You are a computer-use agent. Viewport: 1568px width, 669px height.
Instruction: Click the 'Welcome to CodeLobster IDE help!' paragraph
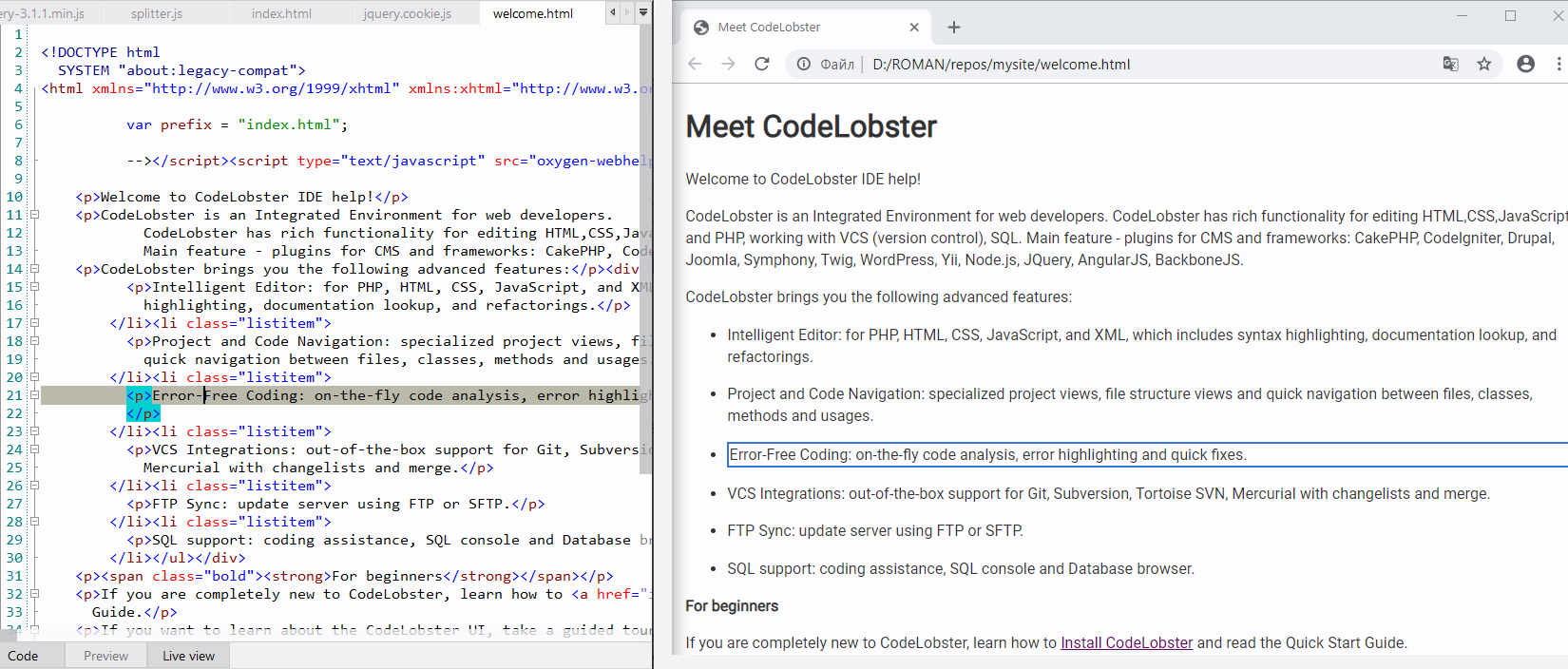(x=803, y=179)
